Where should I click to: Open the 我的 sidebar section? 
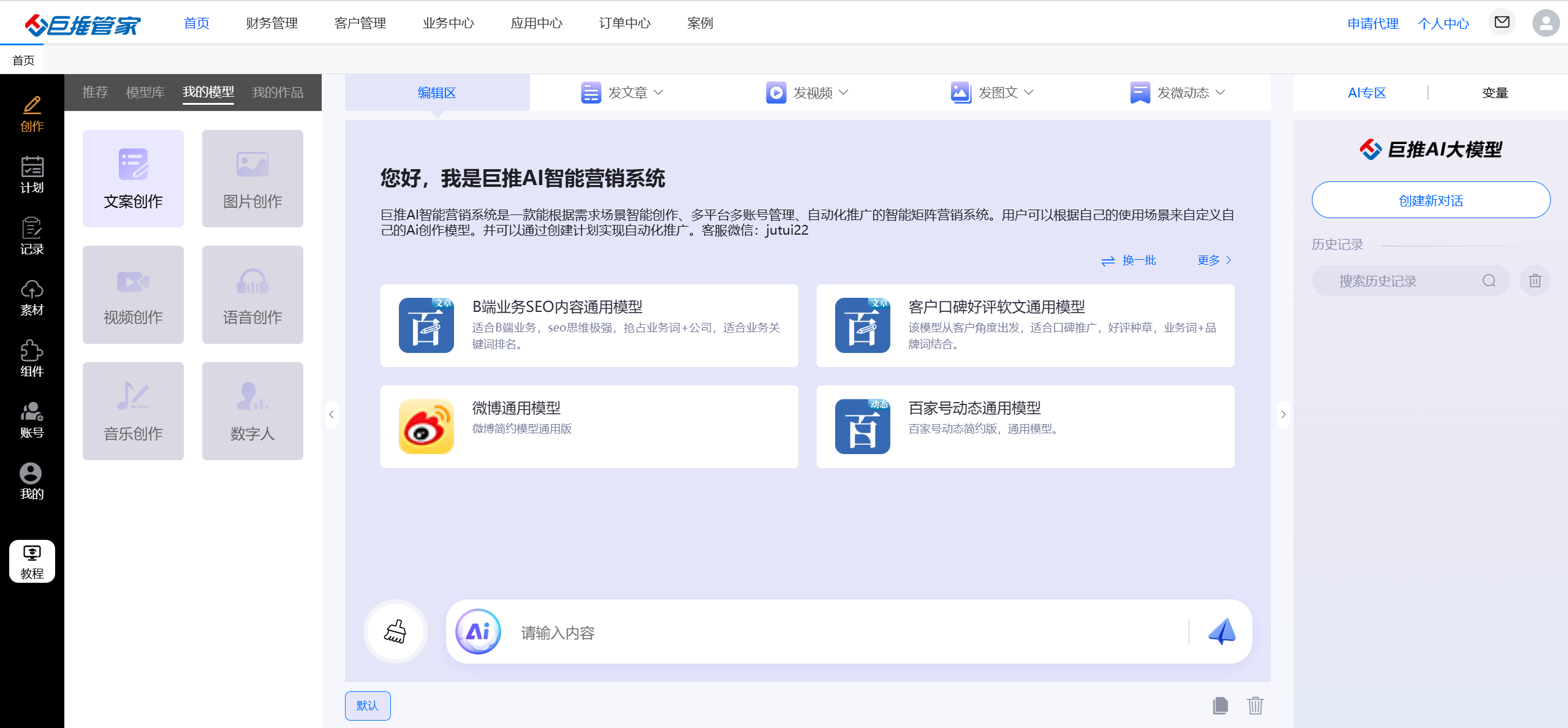32,482
